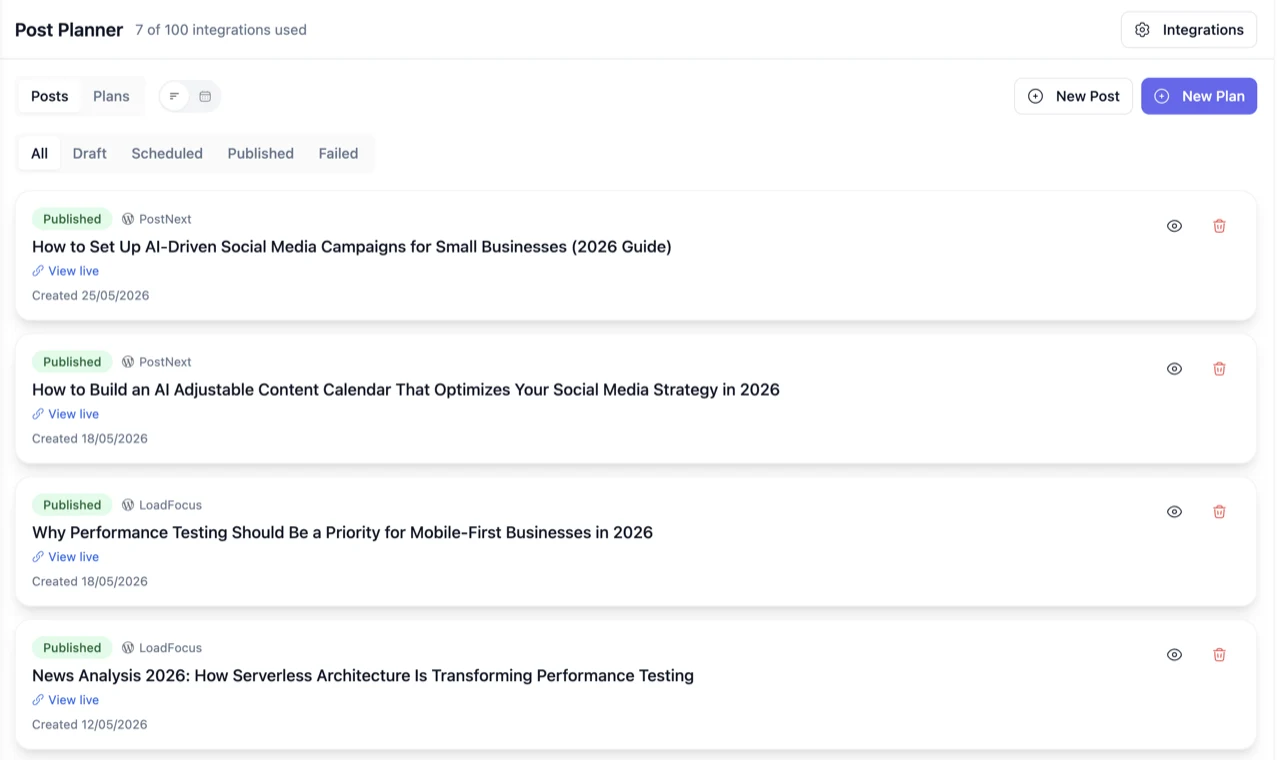Click LoadFocus label on Serverless Architecture post
Image resolution: width=1280 pixels, height=760 pixels.
point(170,648)
